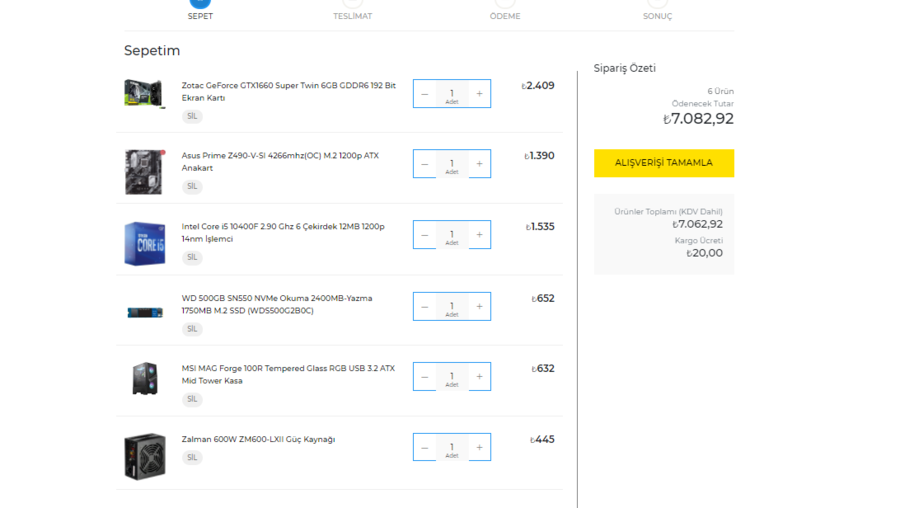The width and height of the screenshot is (900, 508).
Task: Decrease WD 500GB SN550 SSD quantity
Action: point(425,307)
